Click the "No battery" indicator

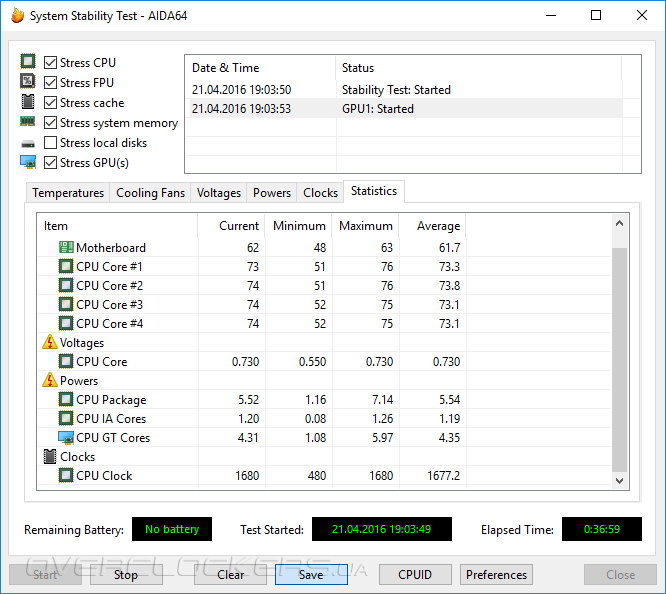click(x=172, y=529)
